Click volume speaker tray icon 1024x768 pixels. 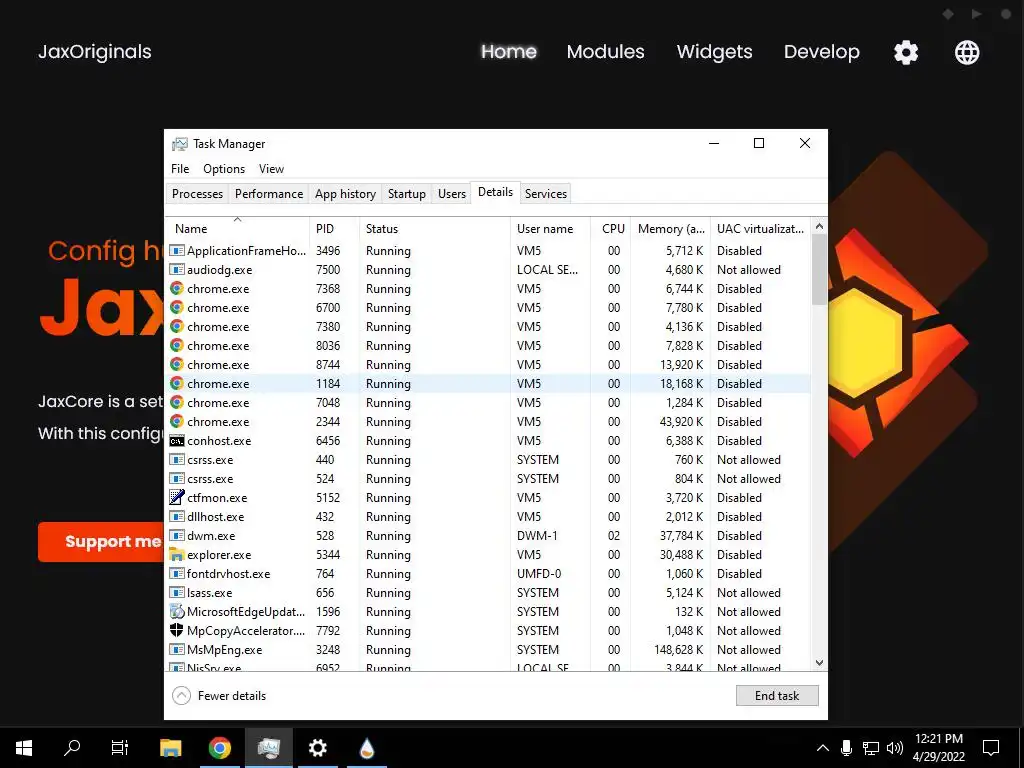point(895,748)
